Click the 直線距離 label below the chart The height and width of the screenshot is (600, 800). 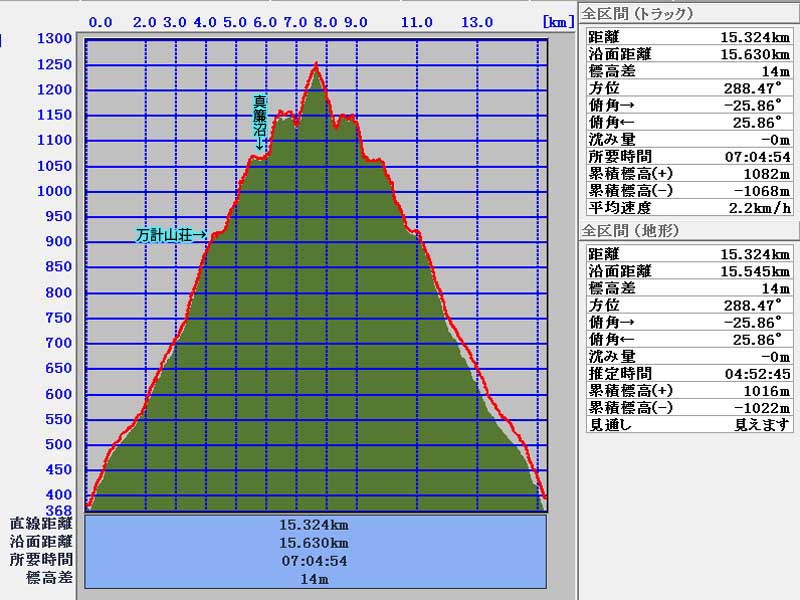[x=41, y=523]
